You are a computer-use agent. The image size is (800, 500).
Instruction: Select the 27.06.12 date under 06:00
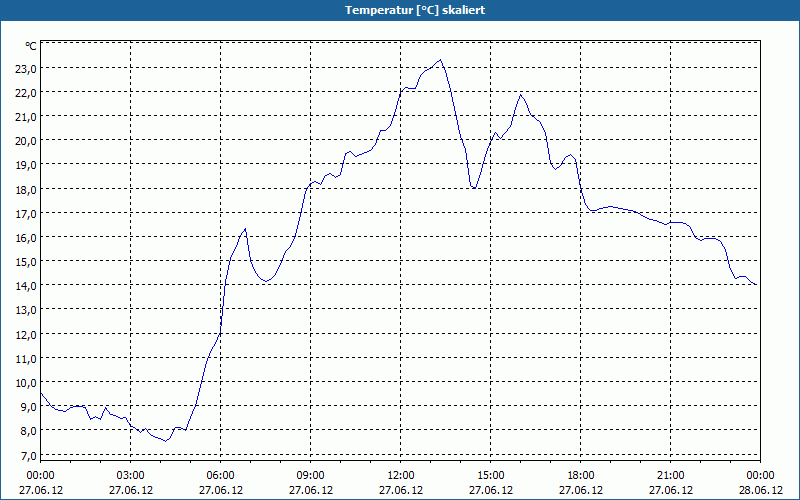pos(220,490)
